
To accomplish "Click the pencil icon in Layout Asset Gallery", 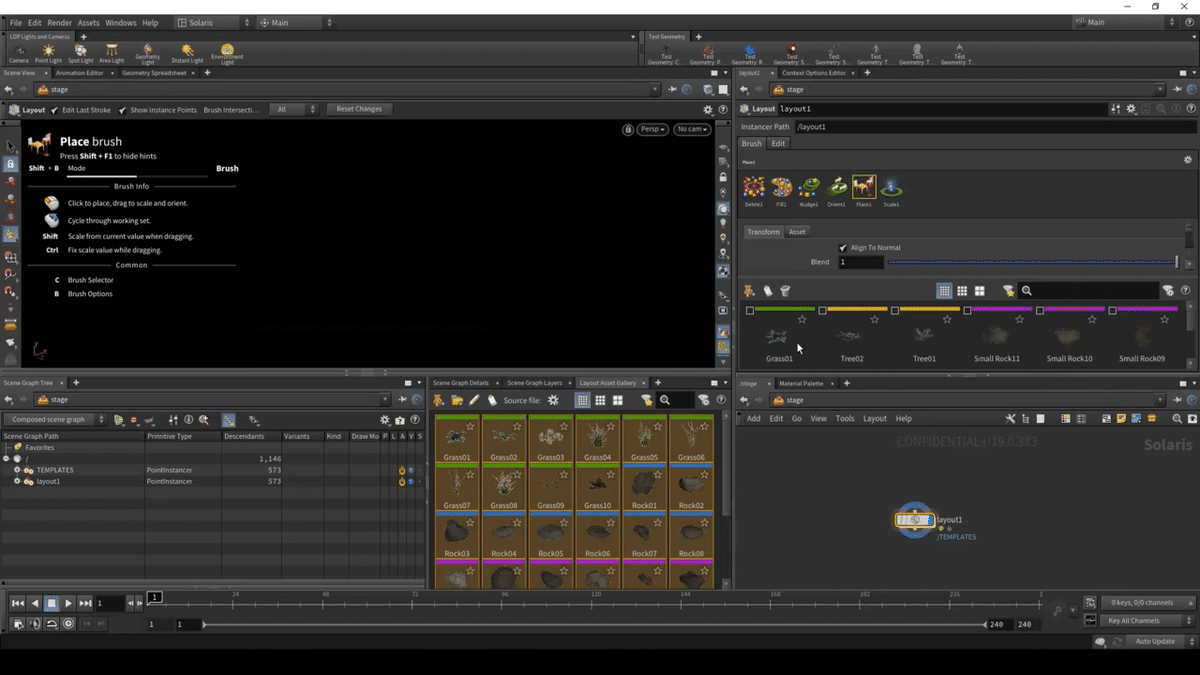I will pyautogui.click(x=474, y=400).
